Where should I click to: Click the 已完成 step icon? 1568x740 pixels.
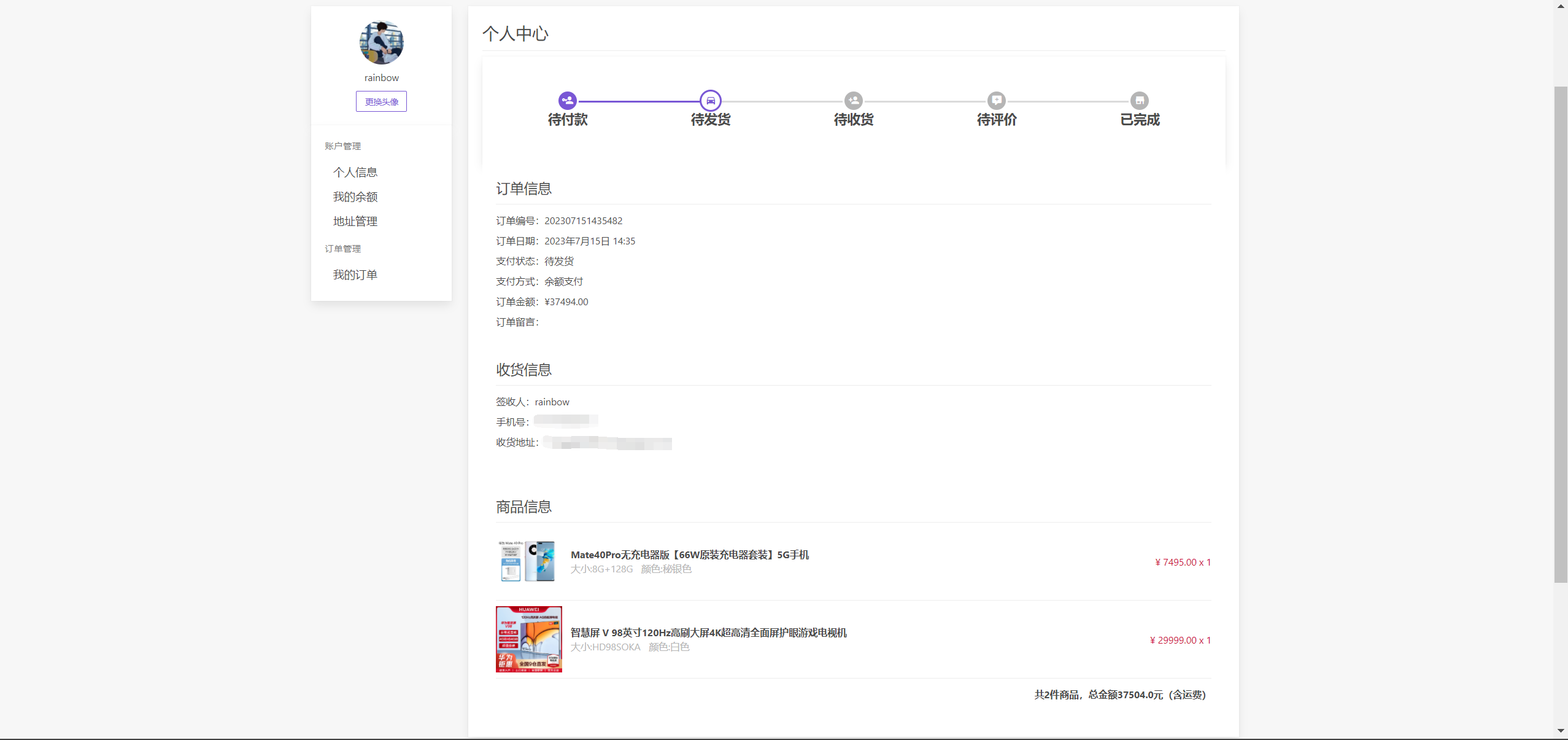[x=1139, y=100]
